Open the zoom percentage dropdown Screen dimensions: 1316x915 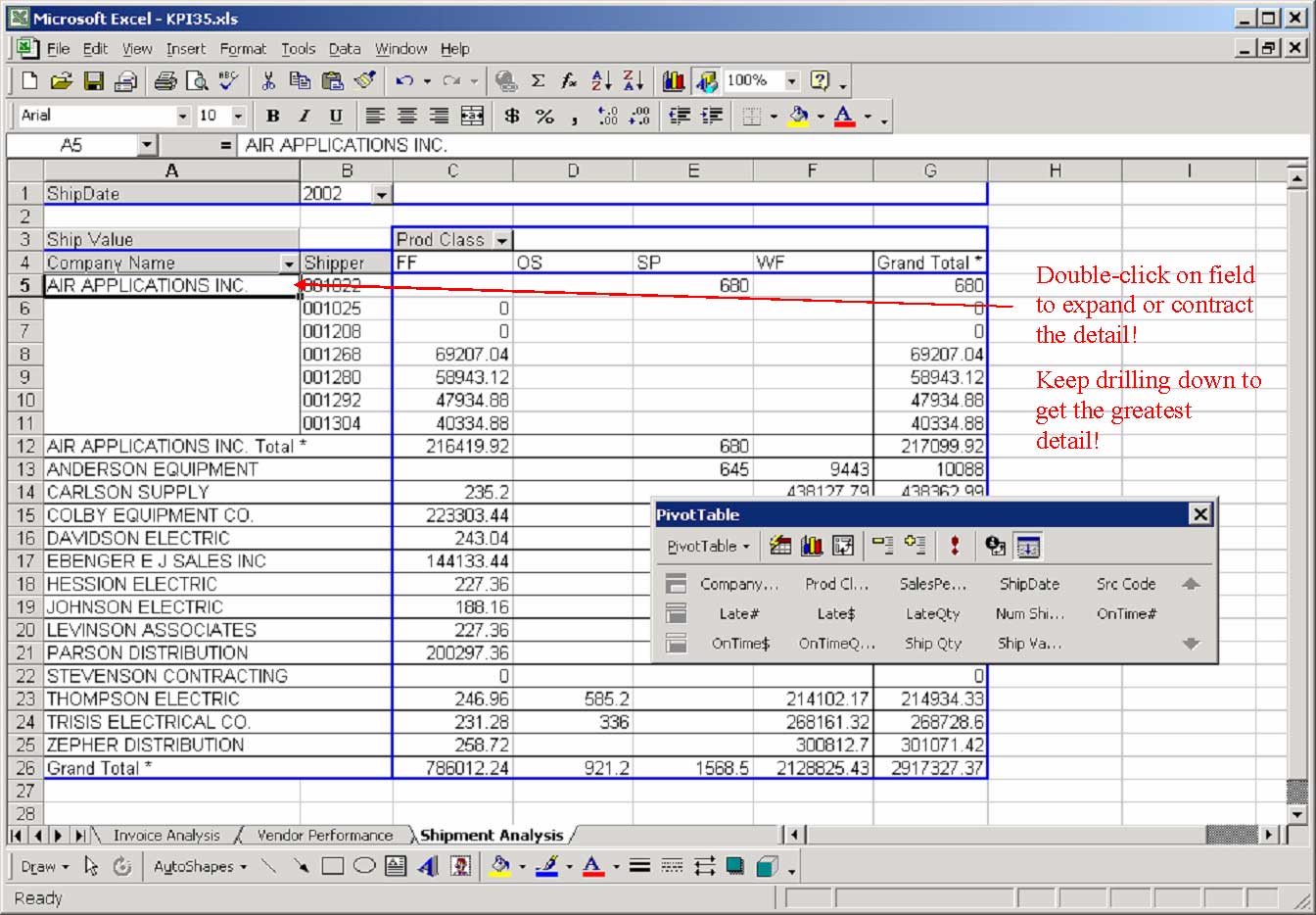pos(792,81)
